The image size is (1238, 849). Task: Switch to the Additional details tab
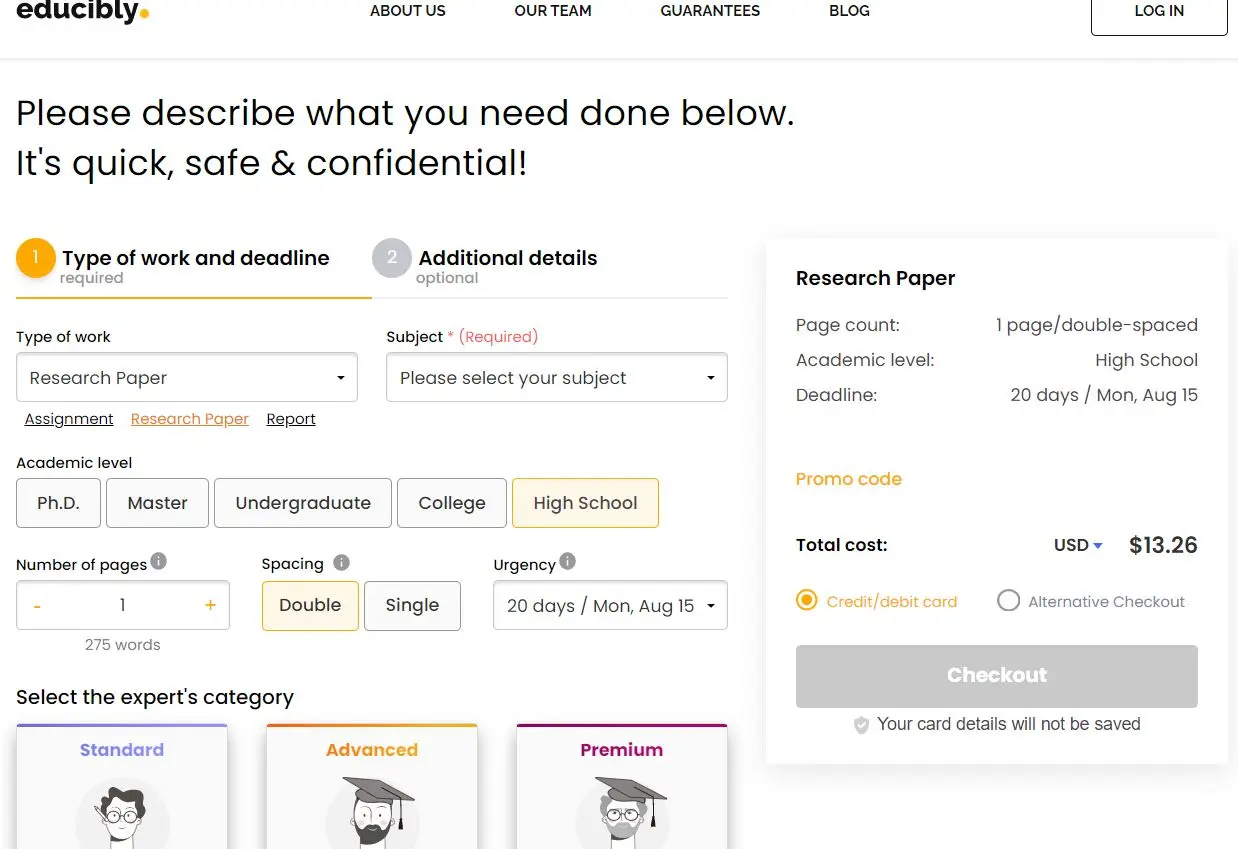(507, 259)
